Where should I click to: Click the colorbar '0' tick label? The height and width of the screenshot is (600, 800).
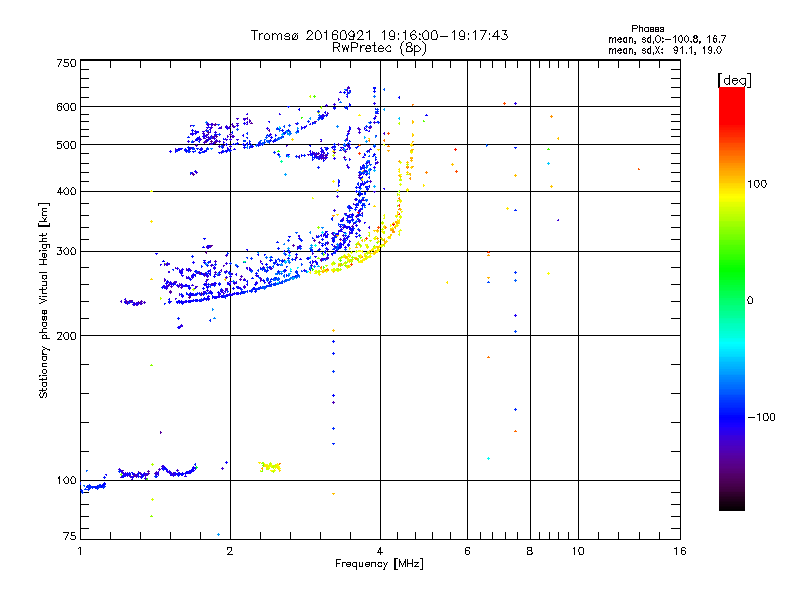750,300
